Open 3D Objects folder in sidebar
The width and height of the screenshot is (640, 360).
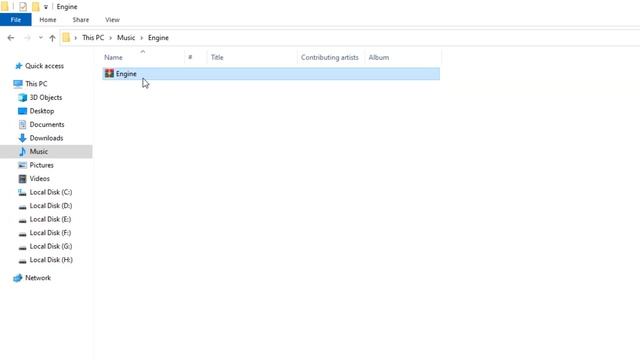pos(46,97)
